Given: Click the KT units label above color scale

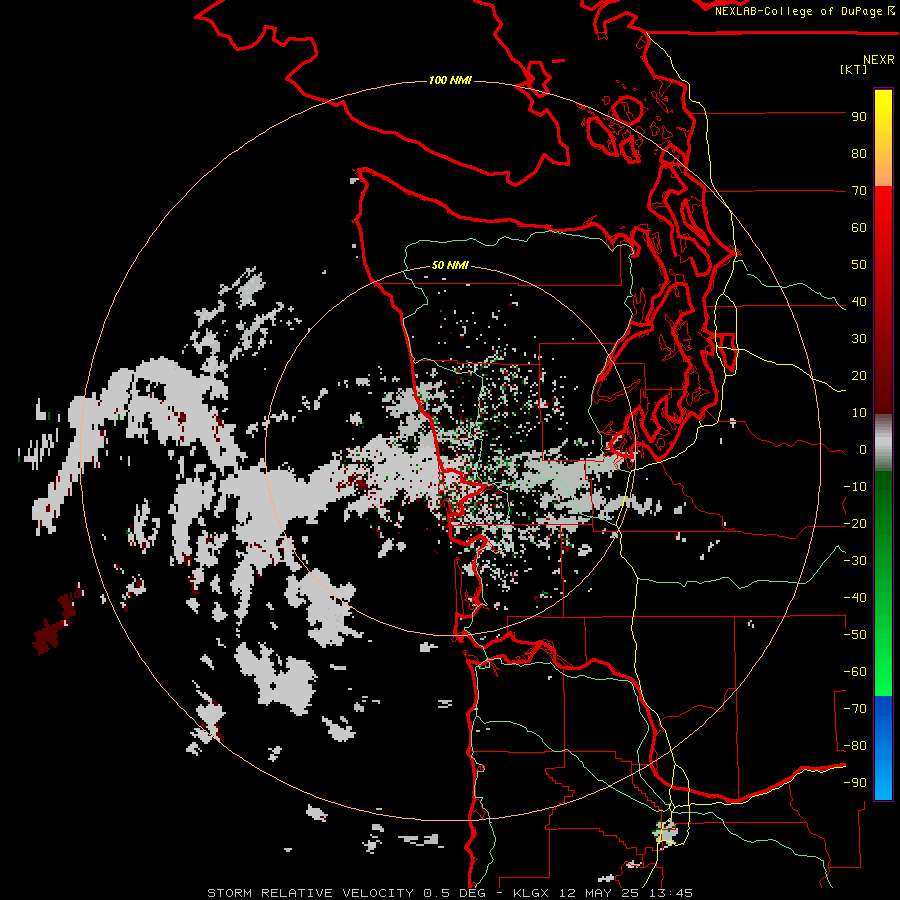Looking at the screenshot, I should pyautogui.click(x=854, y=69).
